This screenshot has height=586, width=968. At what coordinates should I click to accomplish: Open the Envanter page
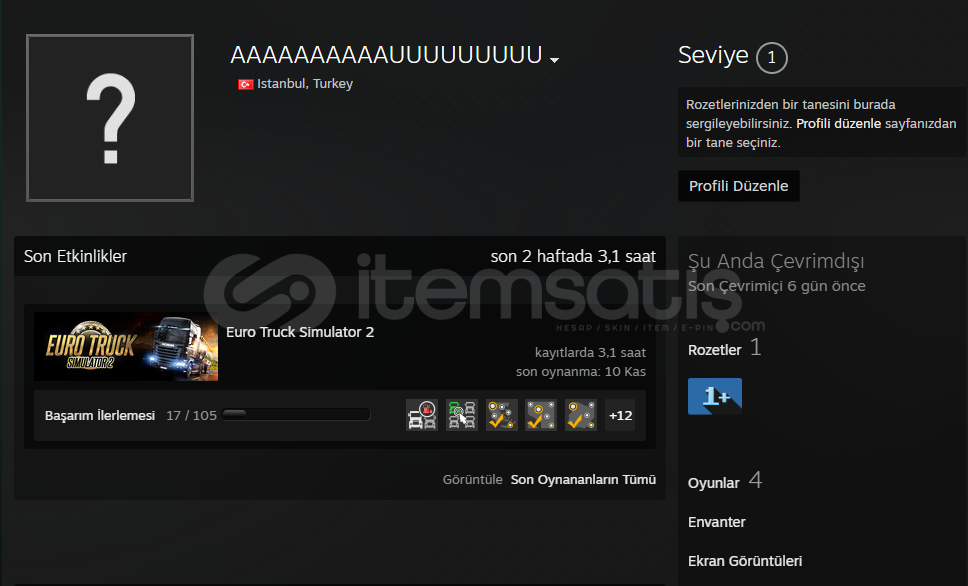pyautogui.click(x=717, y=522)
